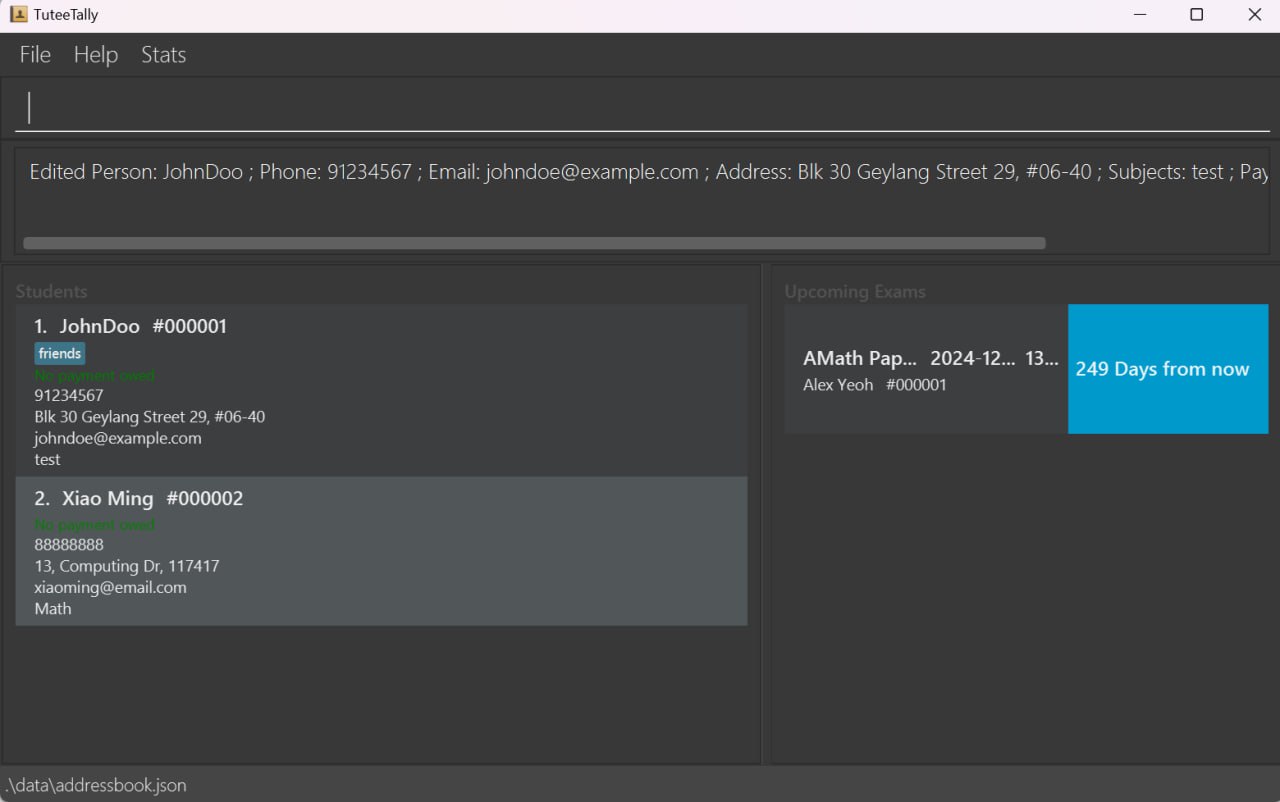Click the TuteeTally app icon in title bar

pos(18,15)
